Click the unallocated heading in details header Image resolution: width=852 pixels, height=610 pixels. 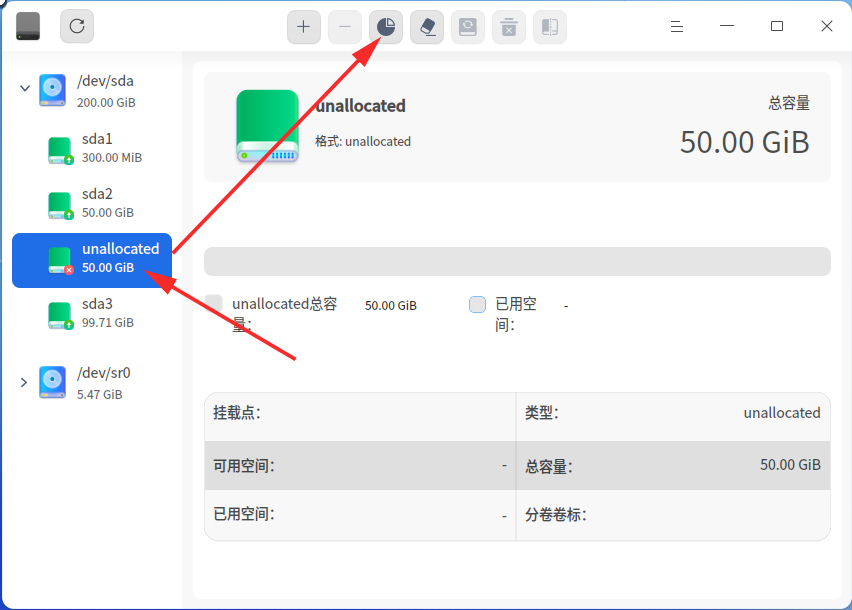click(360, 106)
